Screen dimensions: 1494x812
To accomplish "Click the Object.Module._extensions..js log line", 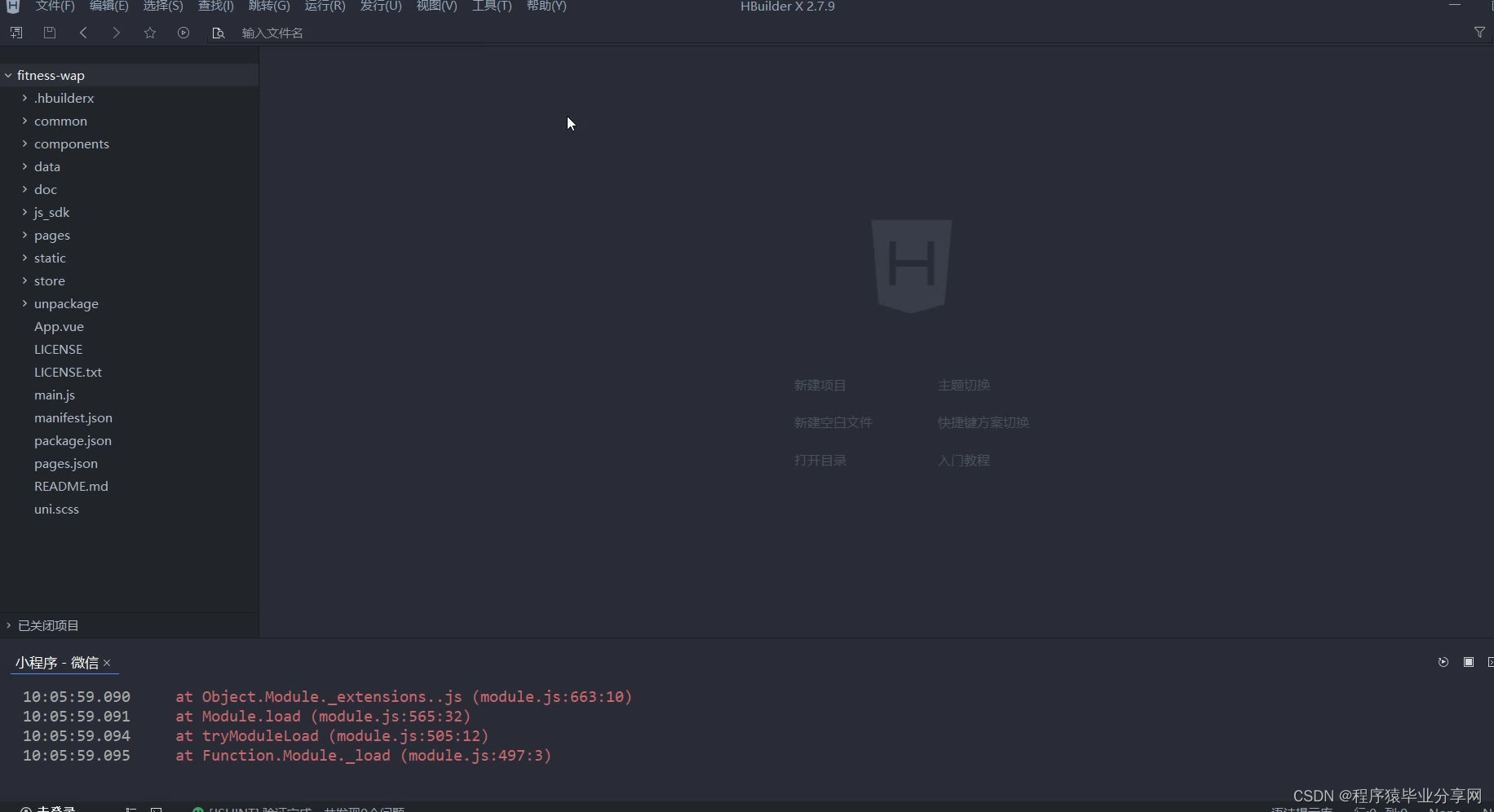I will (x=404, y=696).
